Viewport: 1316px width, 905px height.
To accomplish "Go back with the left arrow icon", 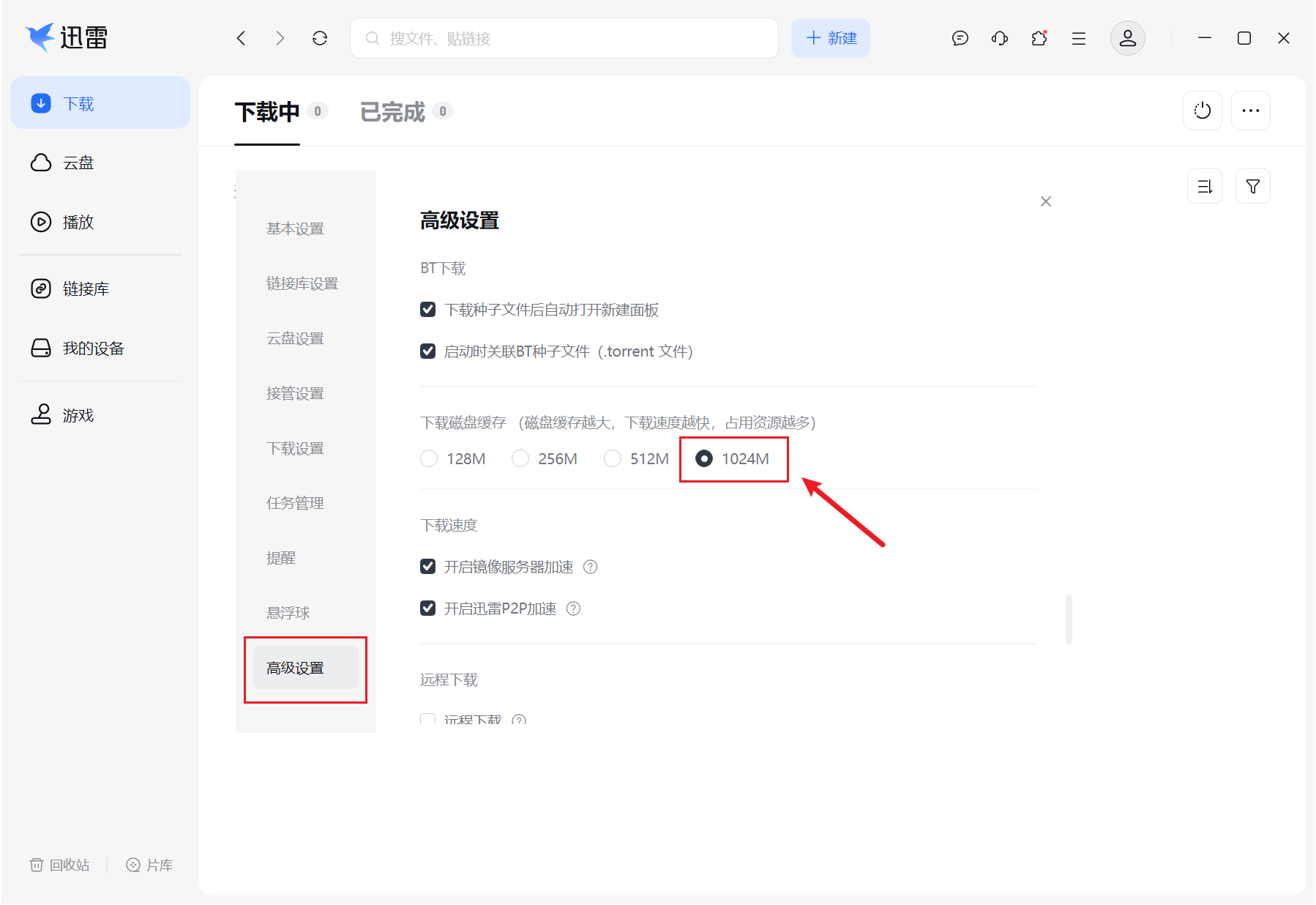I will click(x=241, y=38).
